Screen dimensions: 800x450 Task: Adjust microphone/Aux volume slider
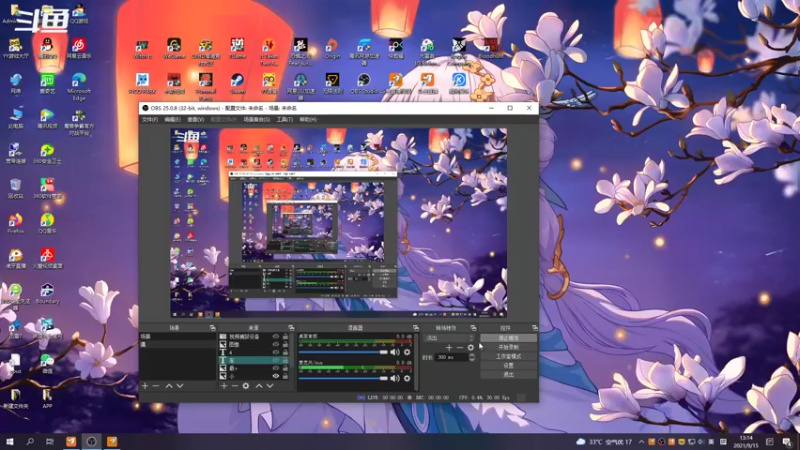tap(344, 379)
